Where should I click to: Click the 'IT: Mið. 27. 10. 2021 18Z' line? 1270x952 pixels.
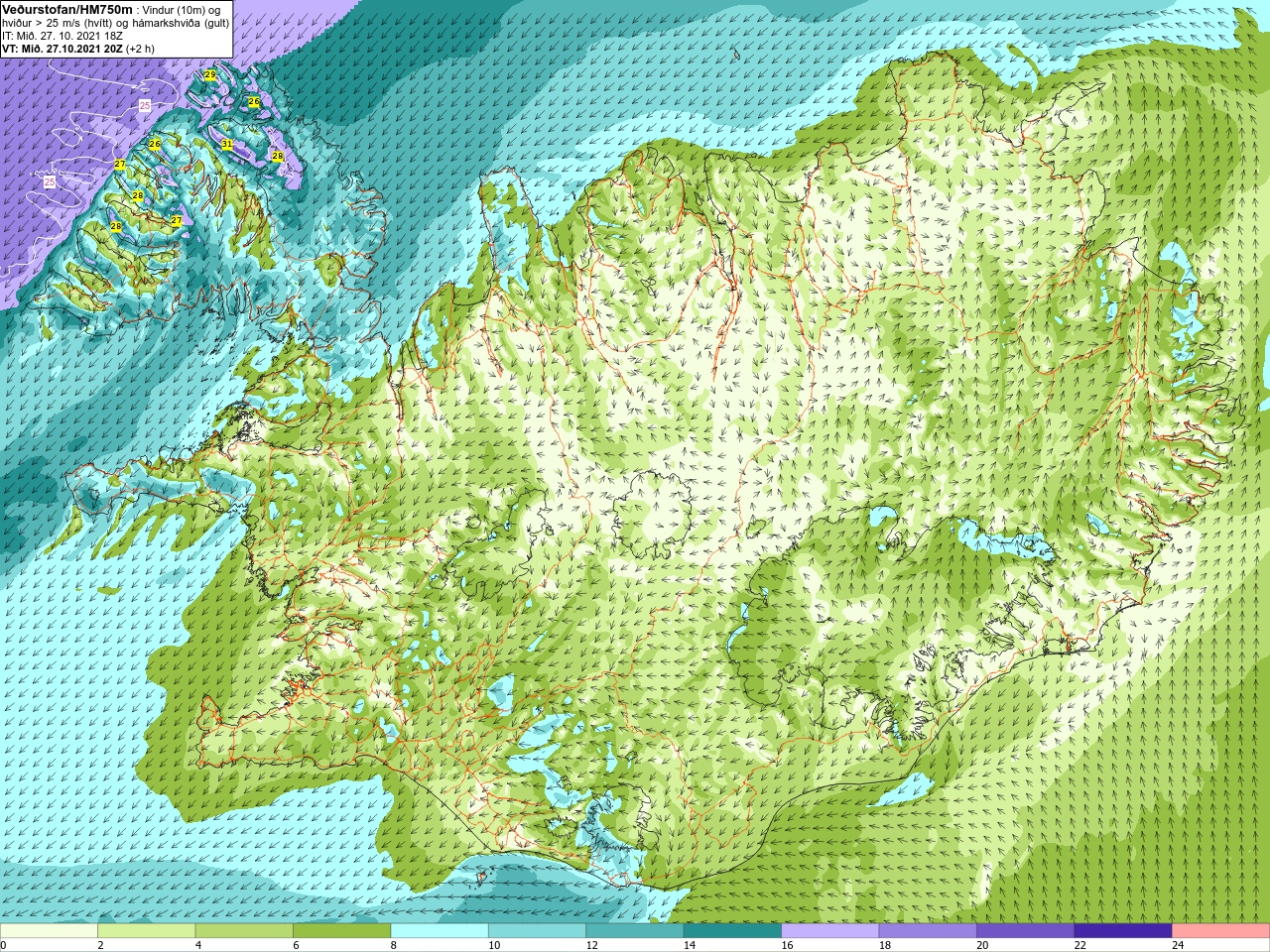[63, 36]
